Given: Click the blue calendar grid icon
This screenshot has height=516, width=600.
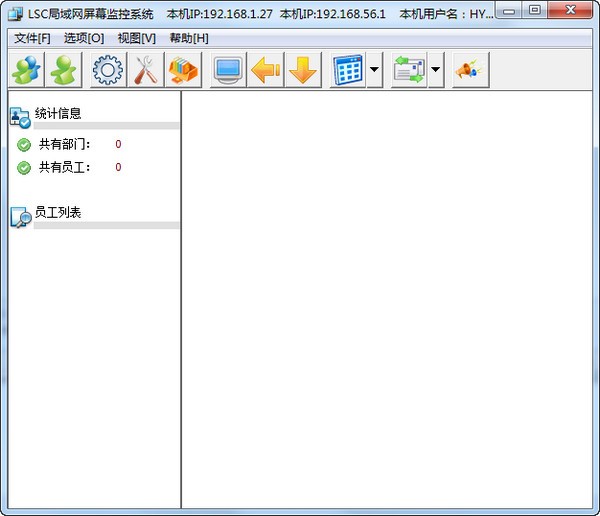Looking at the screenshot, I should tap(348, 70).
